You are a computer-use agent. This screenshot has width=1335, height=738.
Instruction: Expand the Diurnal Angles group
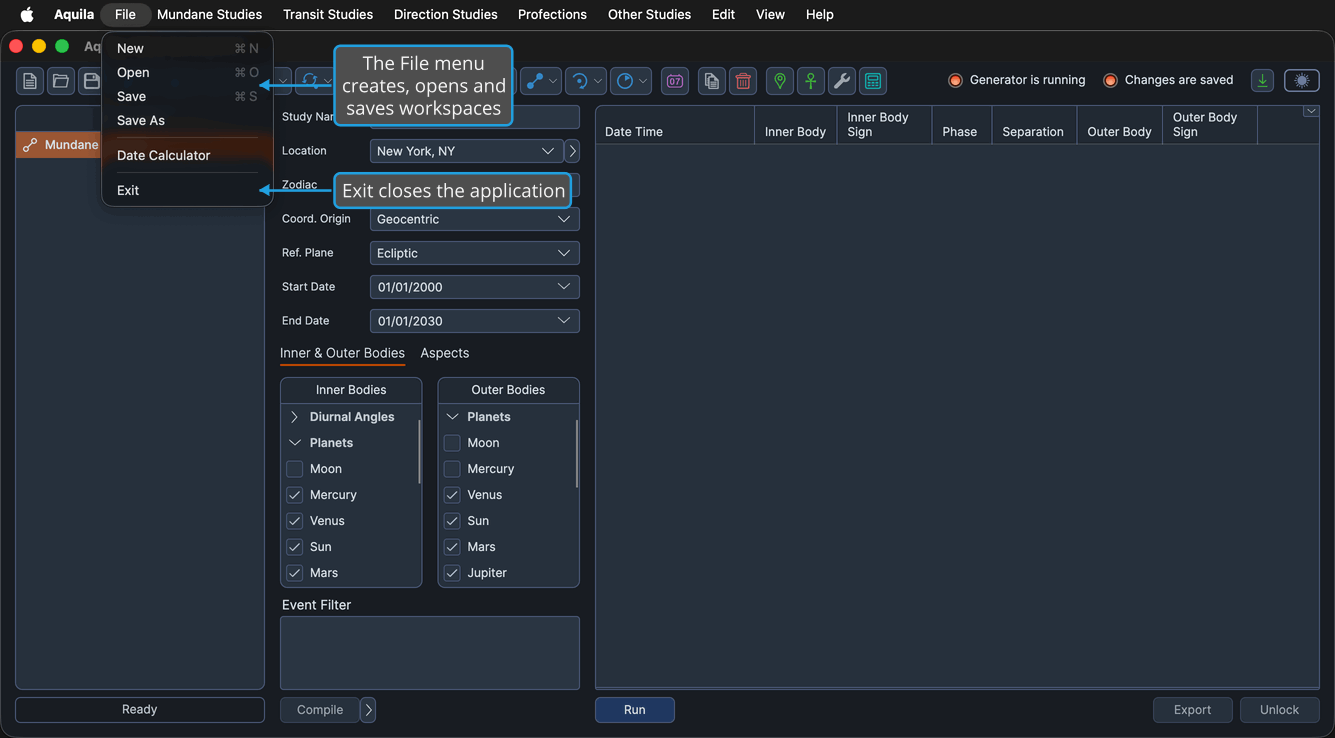(295, 417)
